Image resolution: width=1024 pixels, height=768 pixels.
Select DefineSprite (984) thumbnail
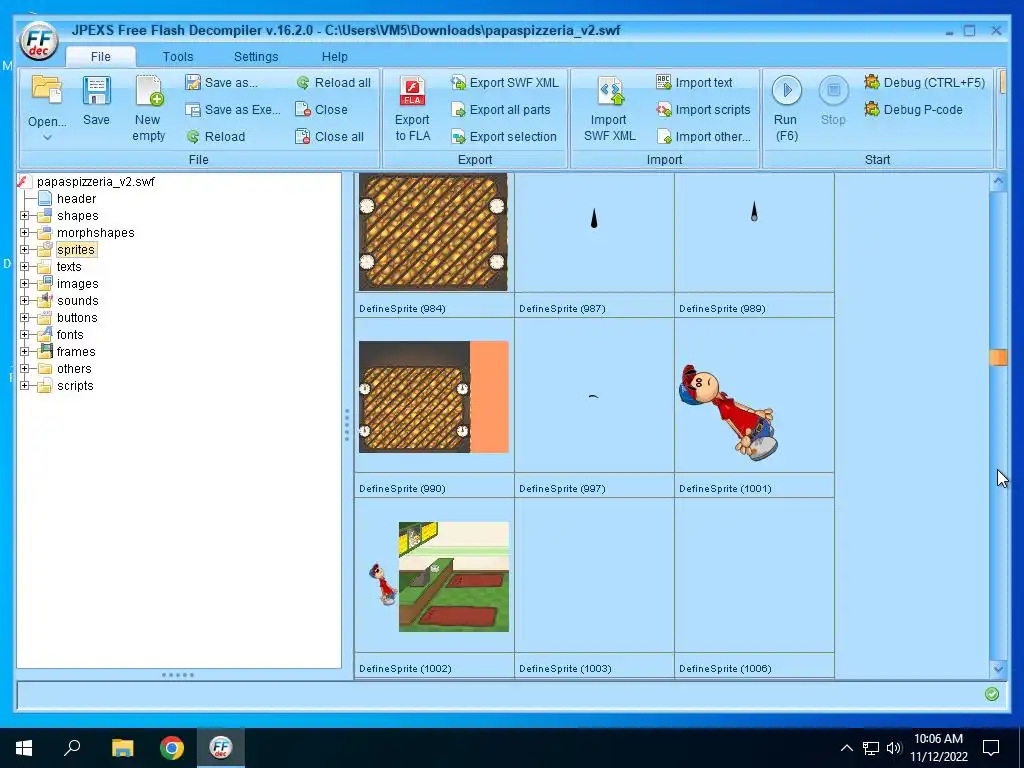(x=434, y=232)
